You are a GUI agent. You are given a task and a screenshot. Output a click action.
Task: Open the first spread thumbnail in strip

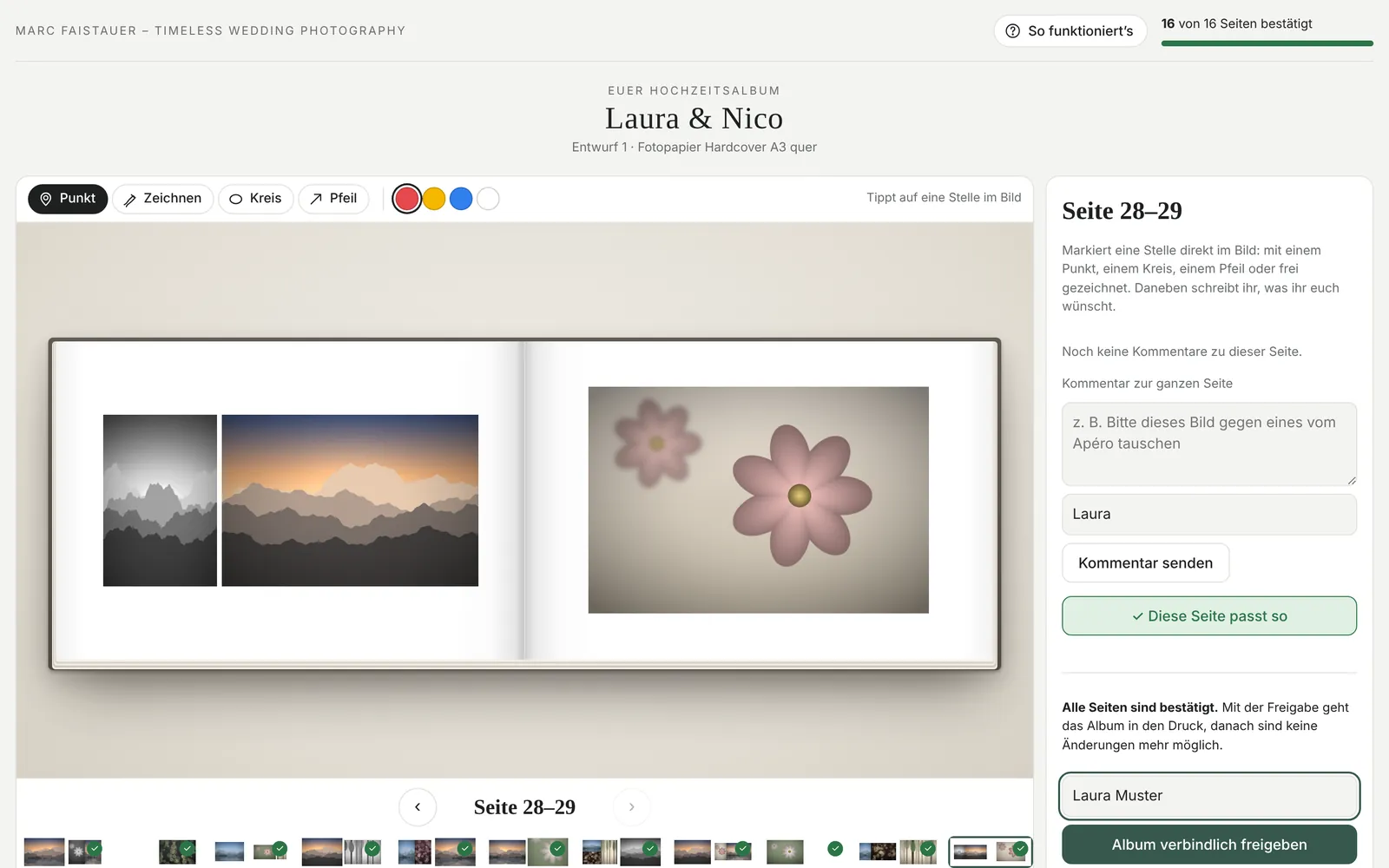tap(63, 852)
